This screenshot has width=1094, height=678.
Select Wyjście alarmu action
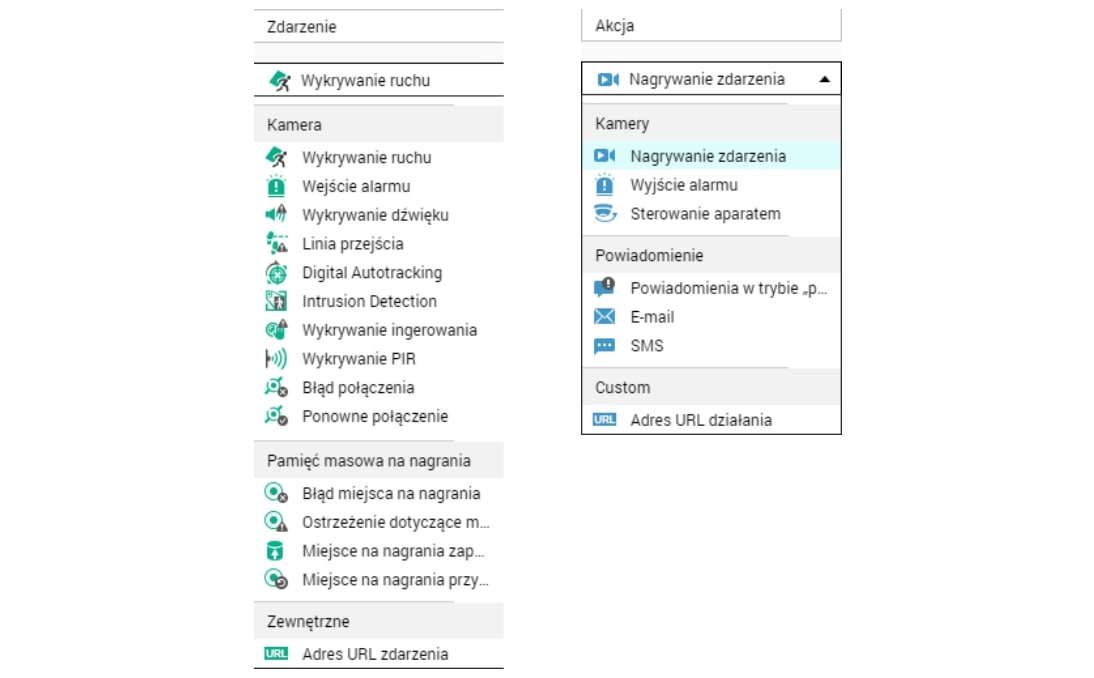(684, 185)
